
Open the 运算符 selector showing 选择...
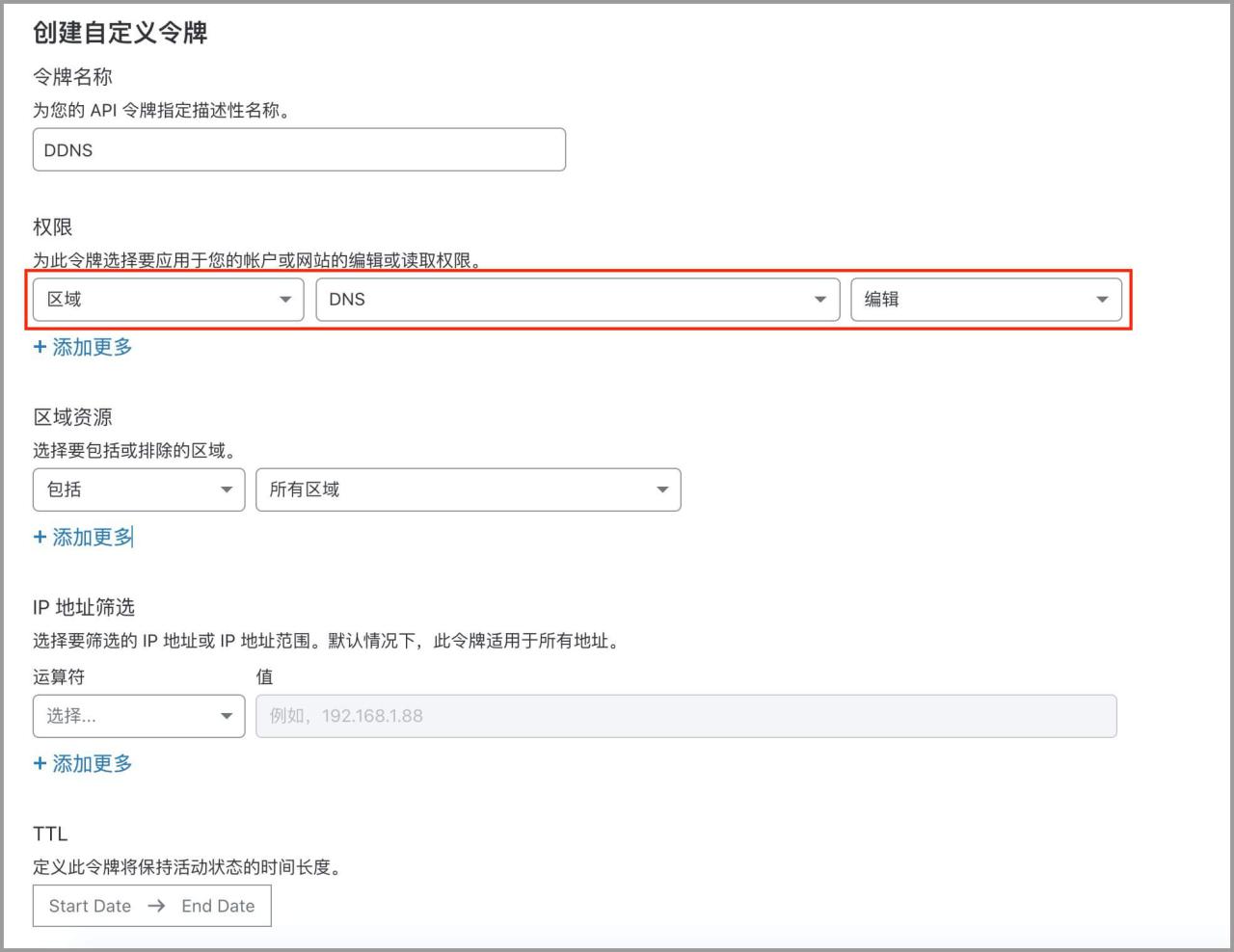point(138,716)
